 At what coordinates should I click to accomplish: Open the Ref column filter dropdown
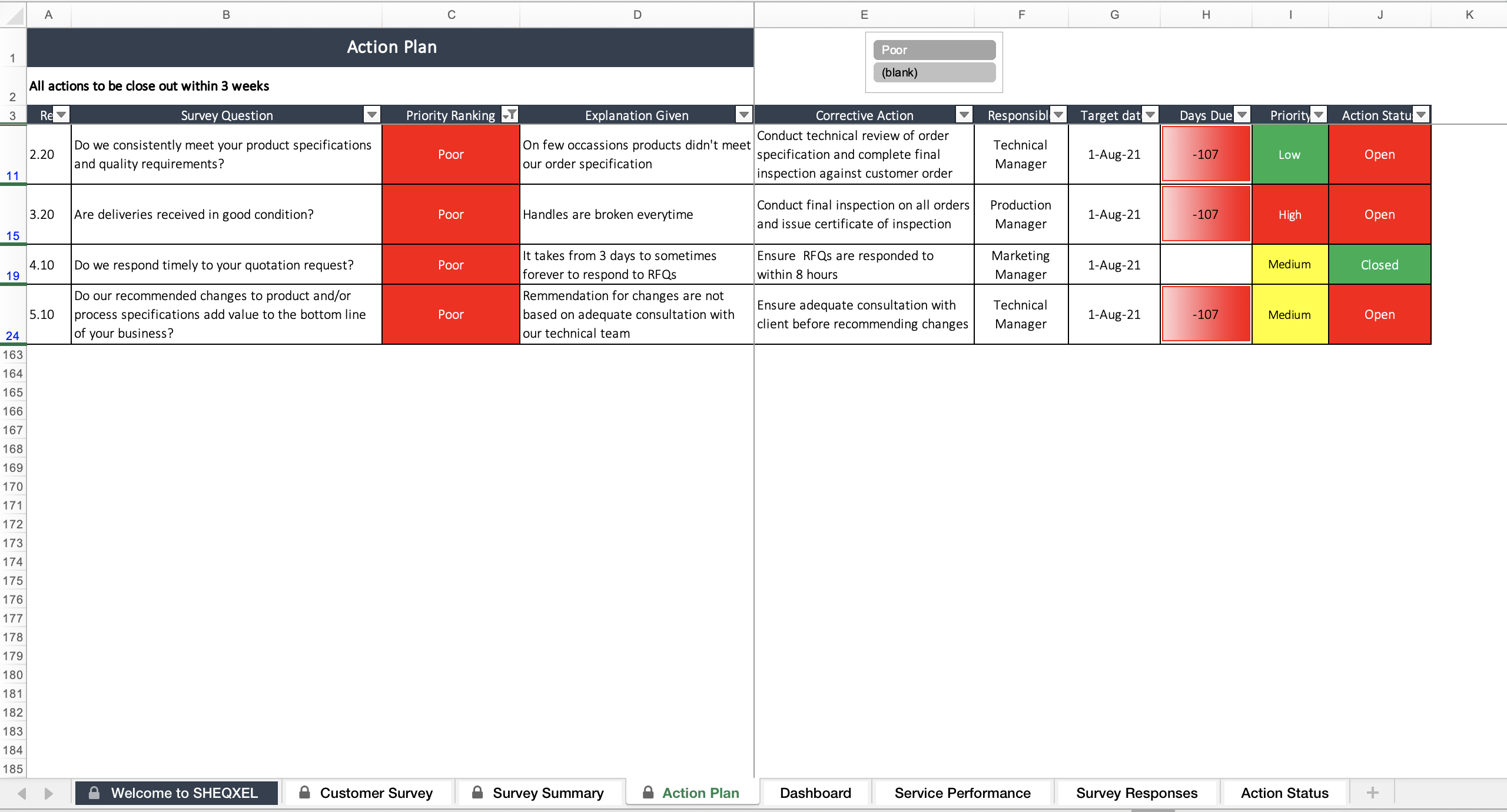tap(61, 115)
